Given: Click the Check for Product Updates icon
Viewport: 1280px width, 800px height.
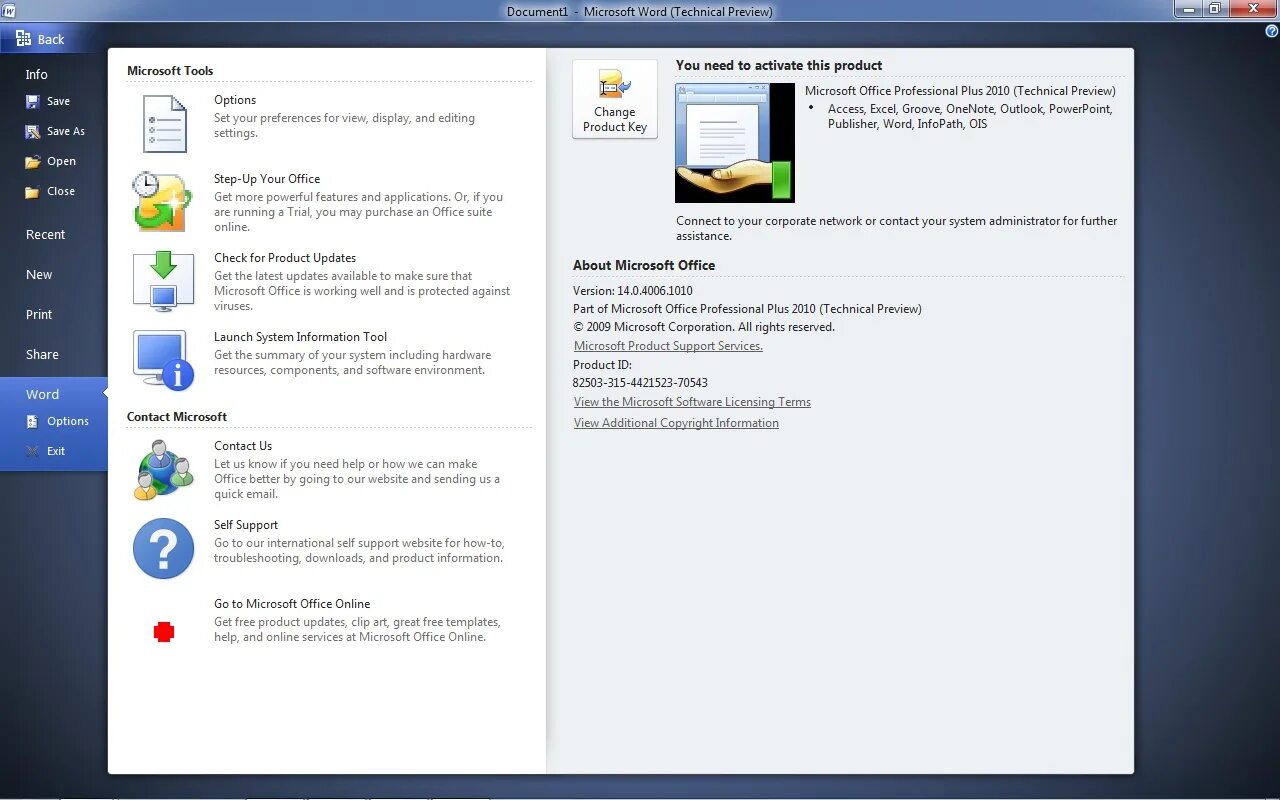Looking at the screenshot, I should [163, 281].
